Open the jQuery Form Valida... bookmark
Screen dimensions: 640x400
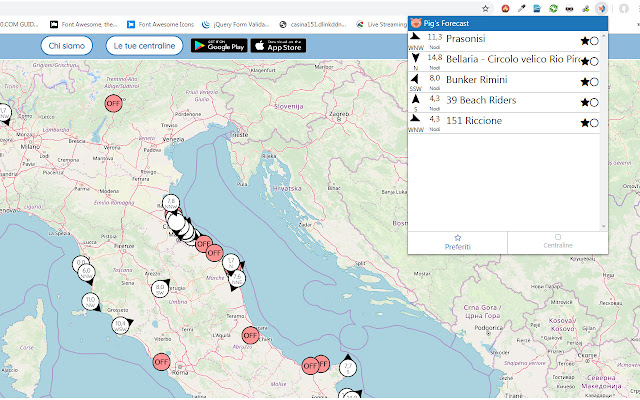(x=236, y=24)
